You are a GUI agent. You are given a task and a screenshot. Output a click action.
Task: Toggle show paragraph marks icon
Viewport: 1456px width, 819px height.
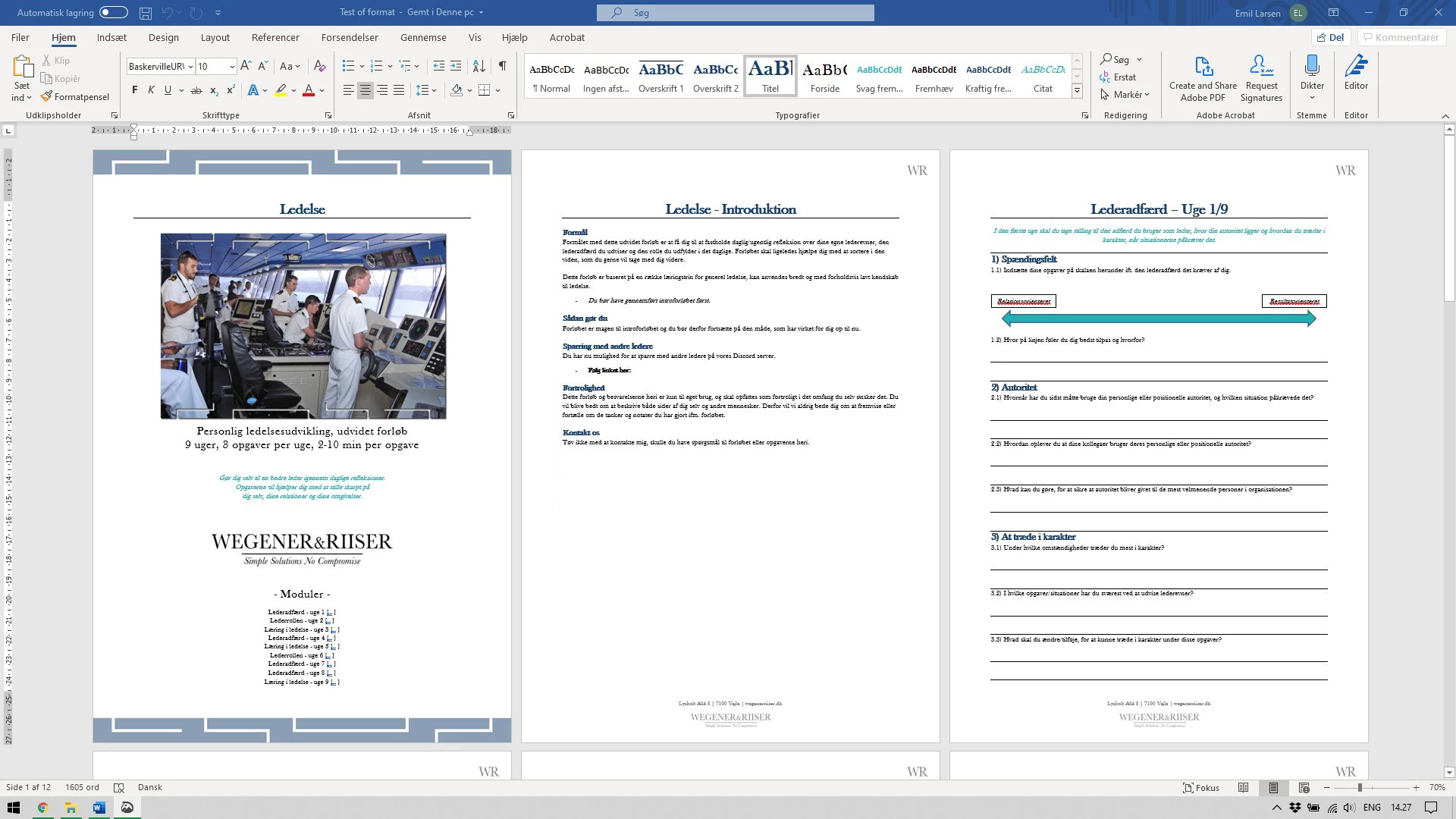503,66
